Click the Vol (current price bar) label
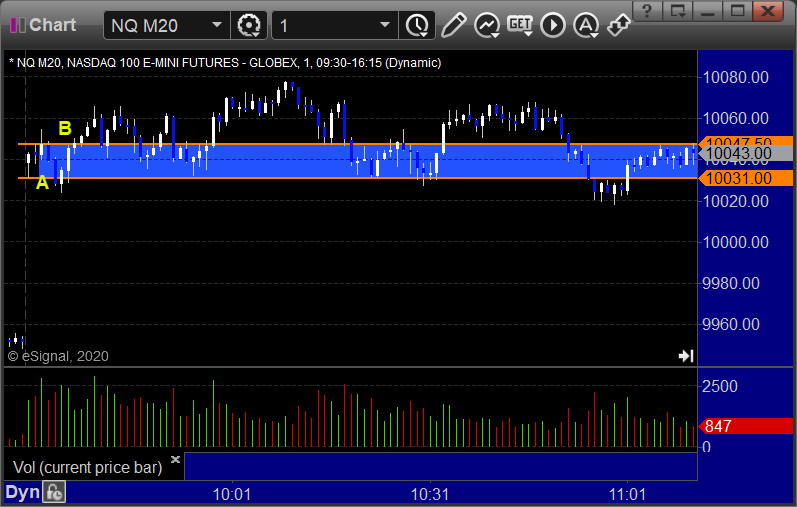The width and height of the screenshot is (797, 507). tap(87, 467)
